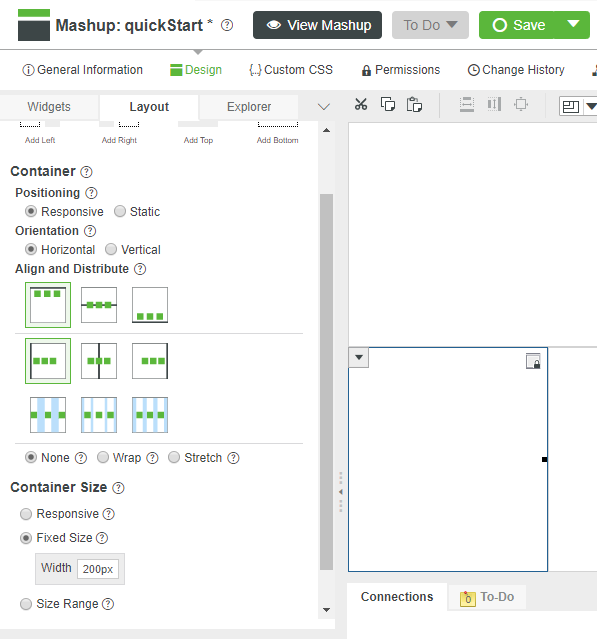
Task: Open the Permissions tab
Action: [401, 70]
